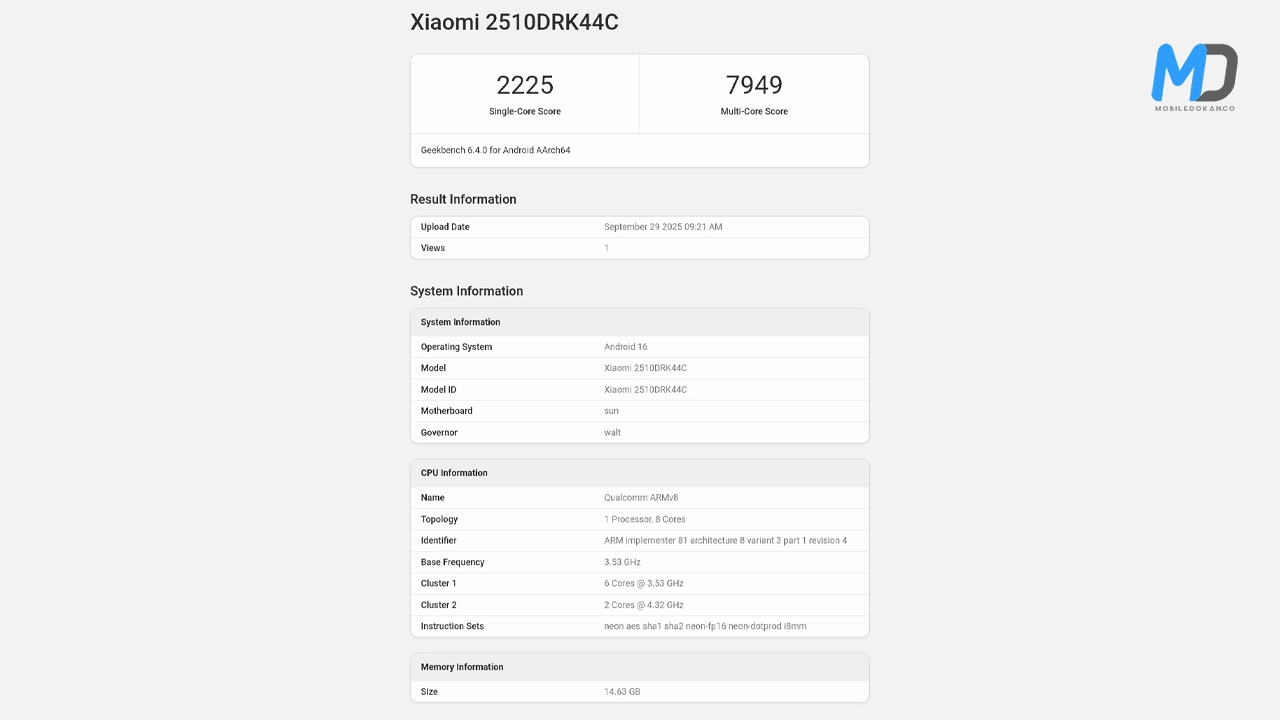Click the Model ID row value

[x=645, y=390]
